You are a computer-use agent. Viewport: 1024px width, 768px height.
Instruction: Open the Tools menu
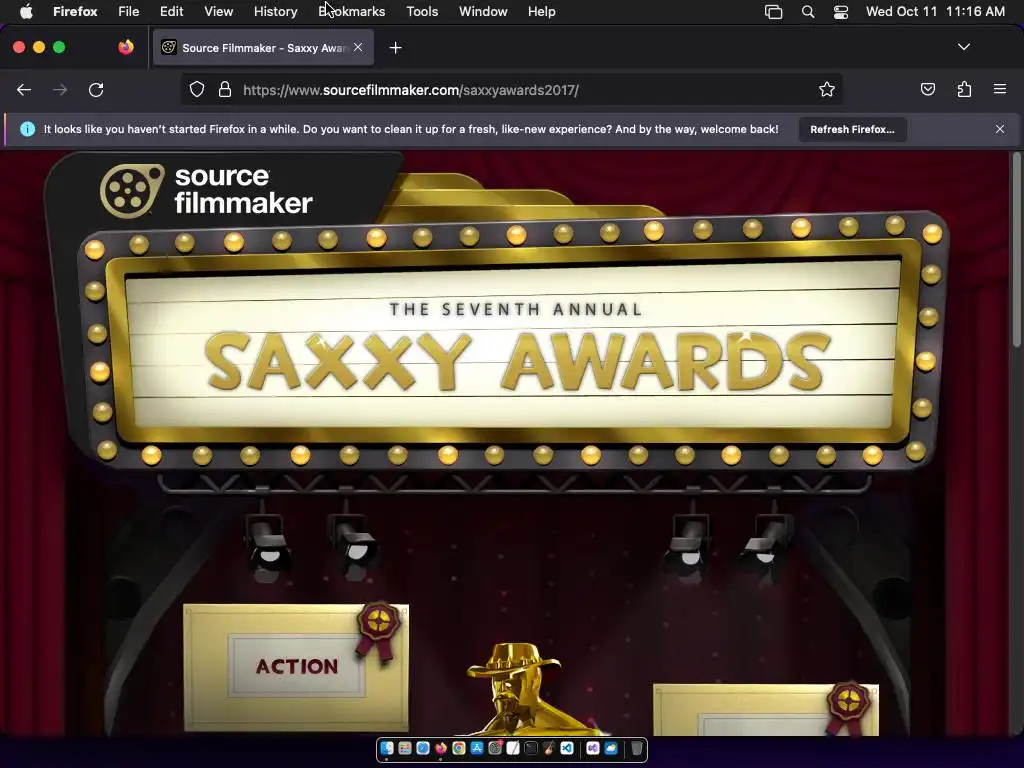[x=422, y=11]
